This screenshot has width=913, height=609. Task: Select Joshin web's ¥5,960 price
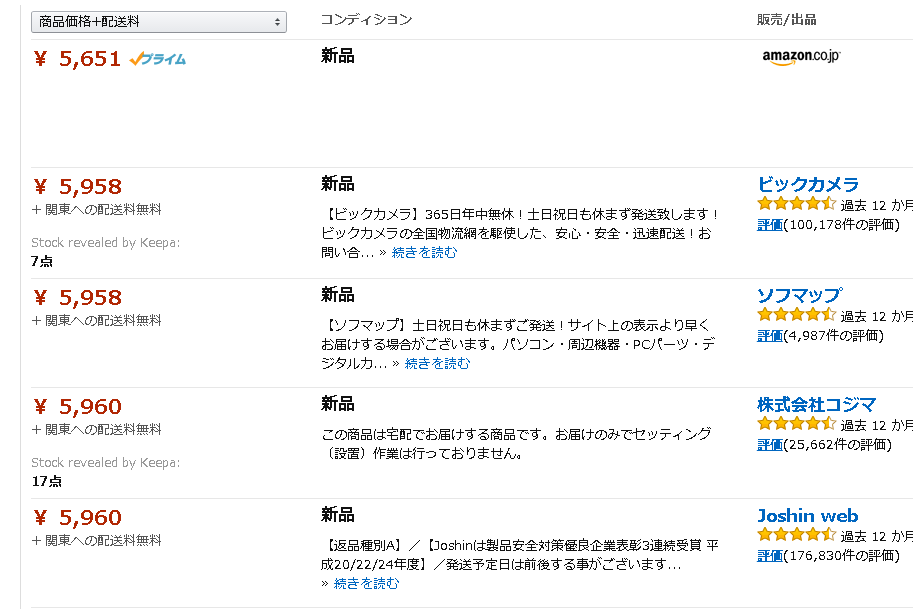(78, 518)
